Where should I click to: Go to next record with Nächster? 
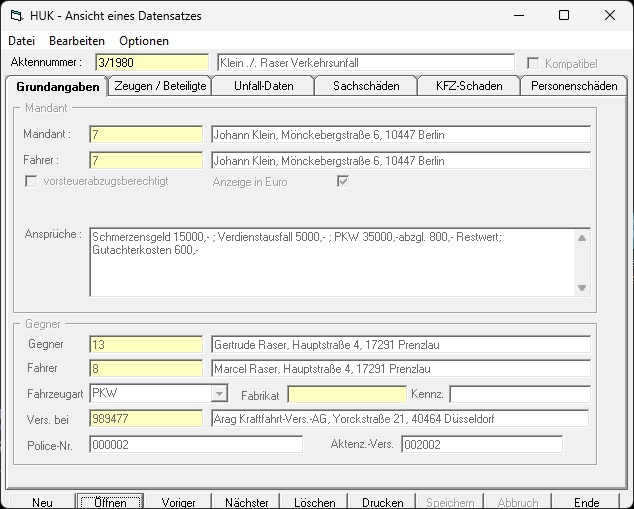246,502
